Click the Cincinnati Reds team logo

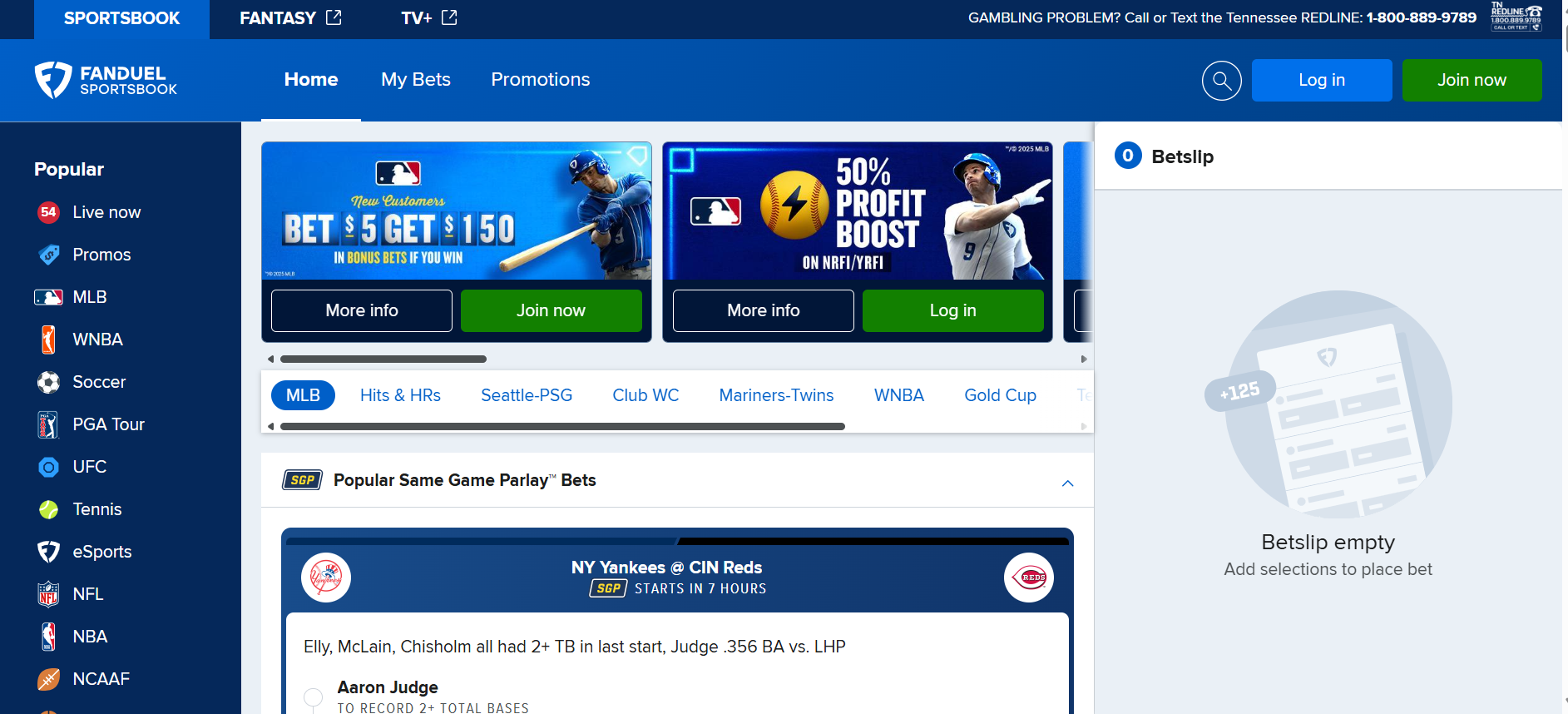[x=1029, y=578]
